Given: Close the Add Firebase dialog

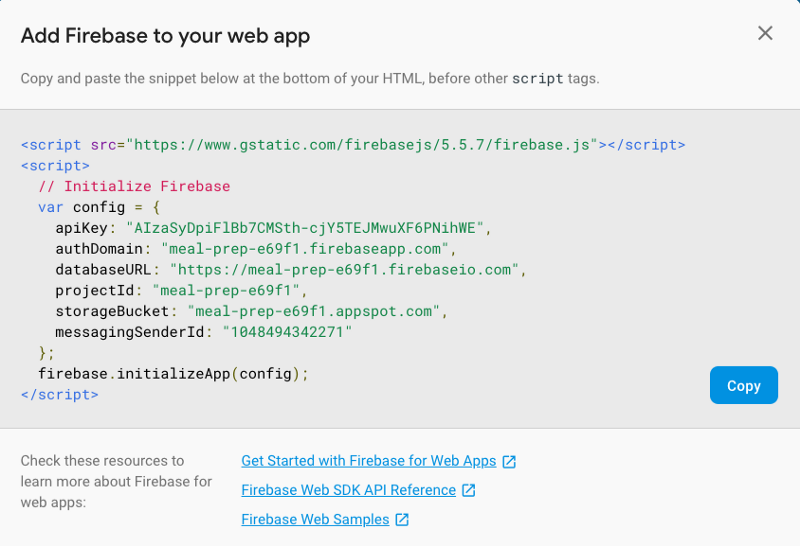Looking at the screenshot, I should tap(765, 33).
